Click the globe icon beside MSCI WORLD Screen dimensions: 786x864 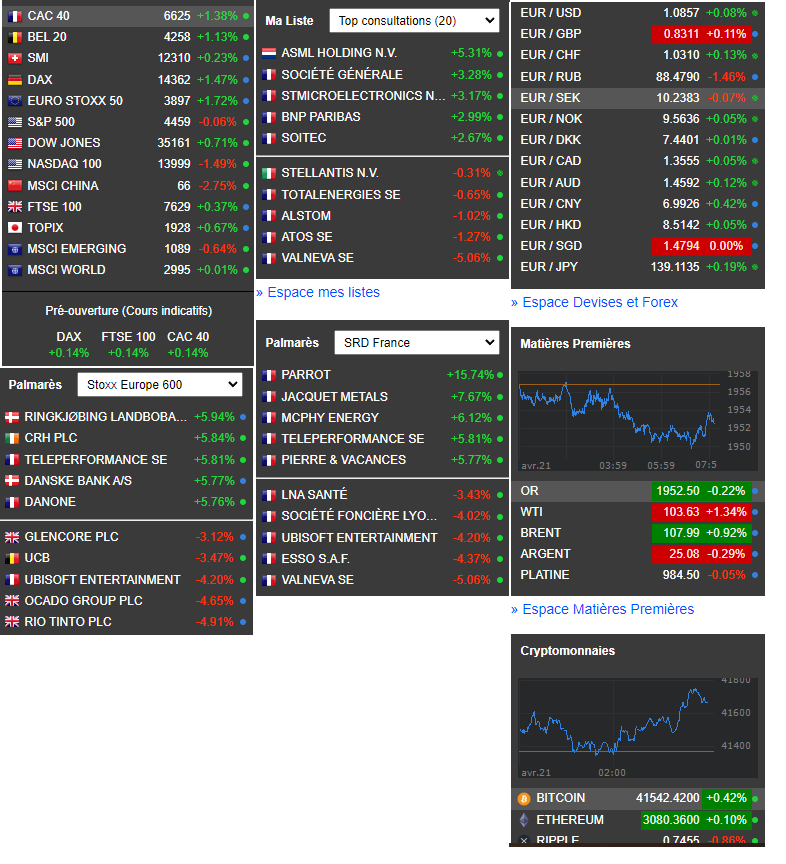15,270
